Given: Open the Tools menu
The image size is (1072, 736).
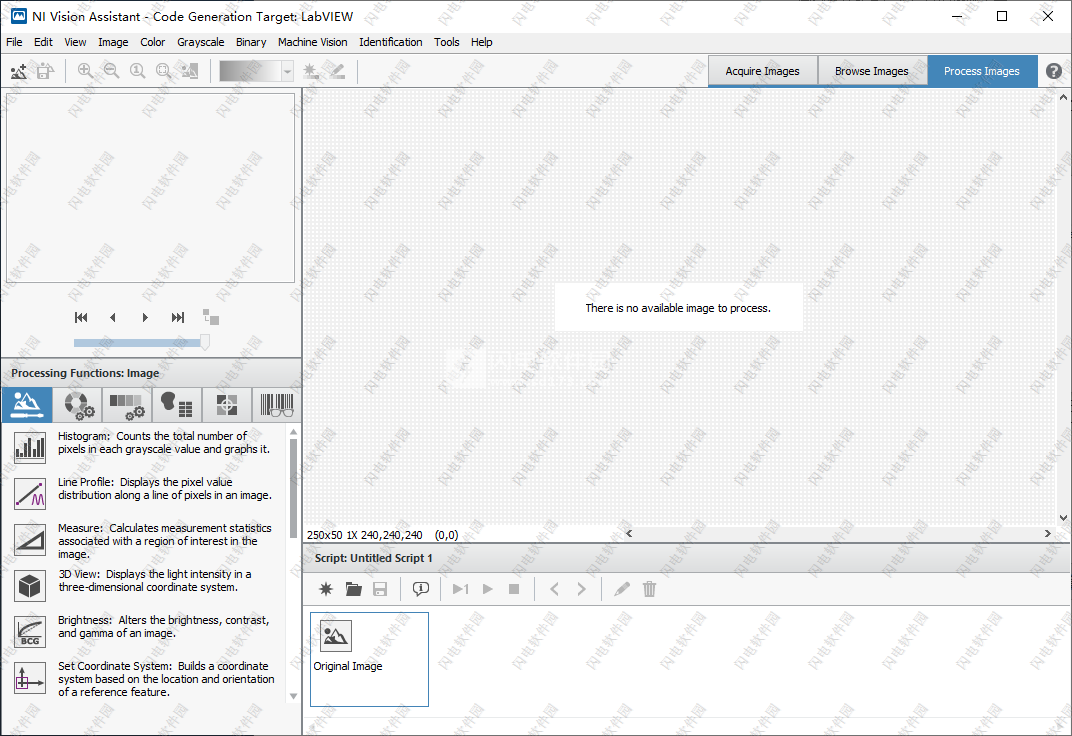Looking at the screenshot, I should click(x=446, y=42).
